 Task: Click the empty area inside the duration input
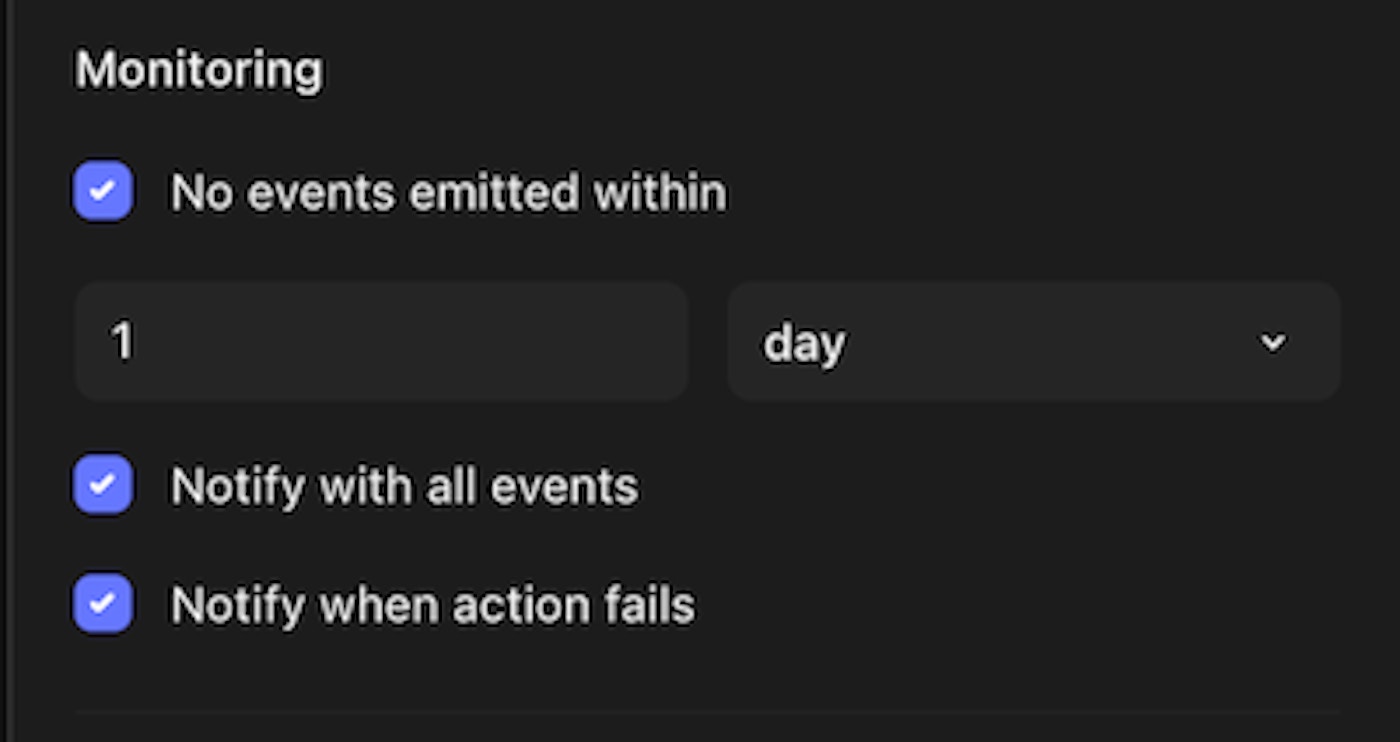(x=420, y=342)
